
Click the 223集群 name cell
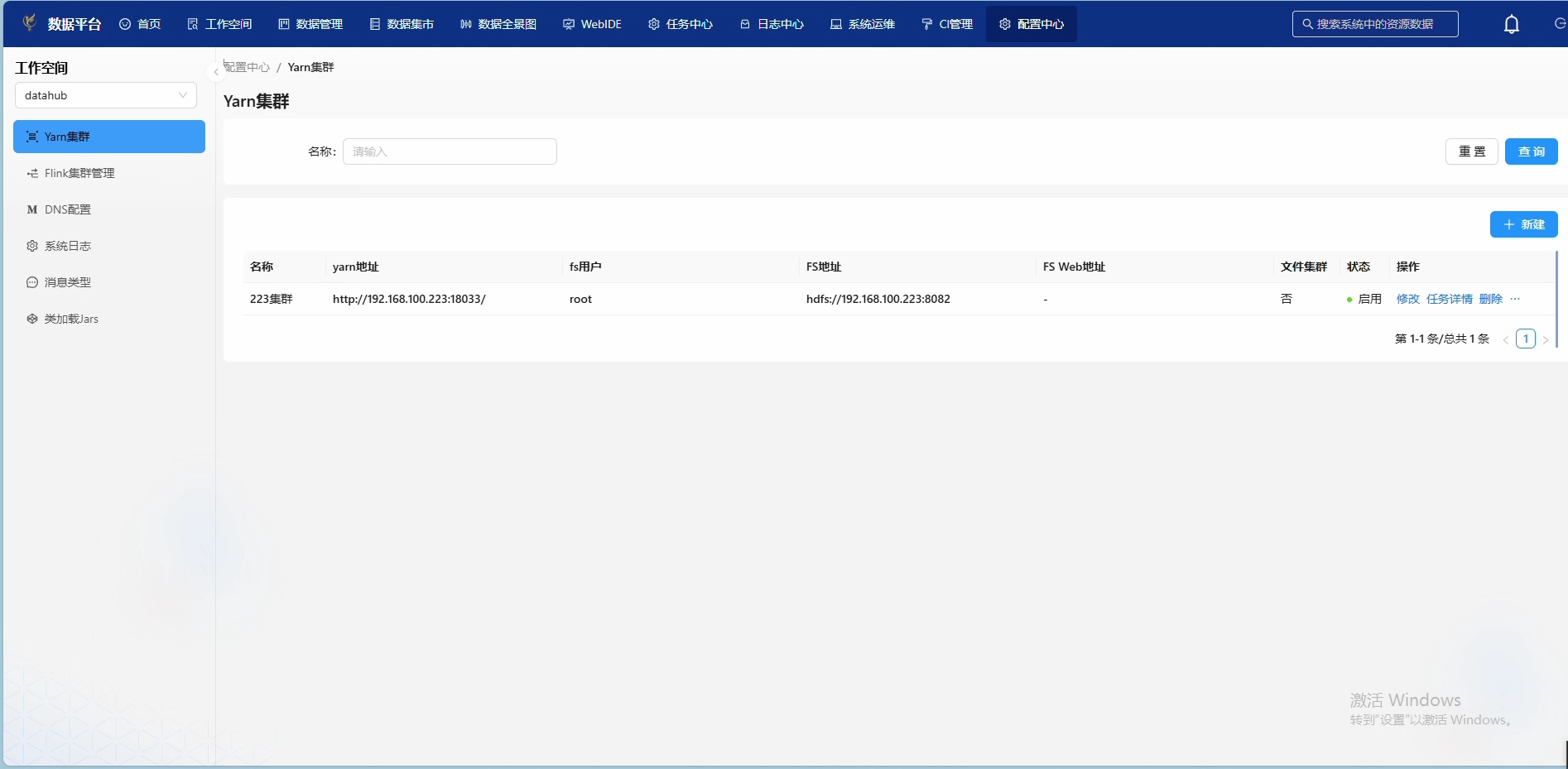coord(272,299)
